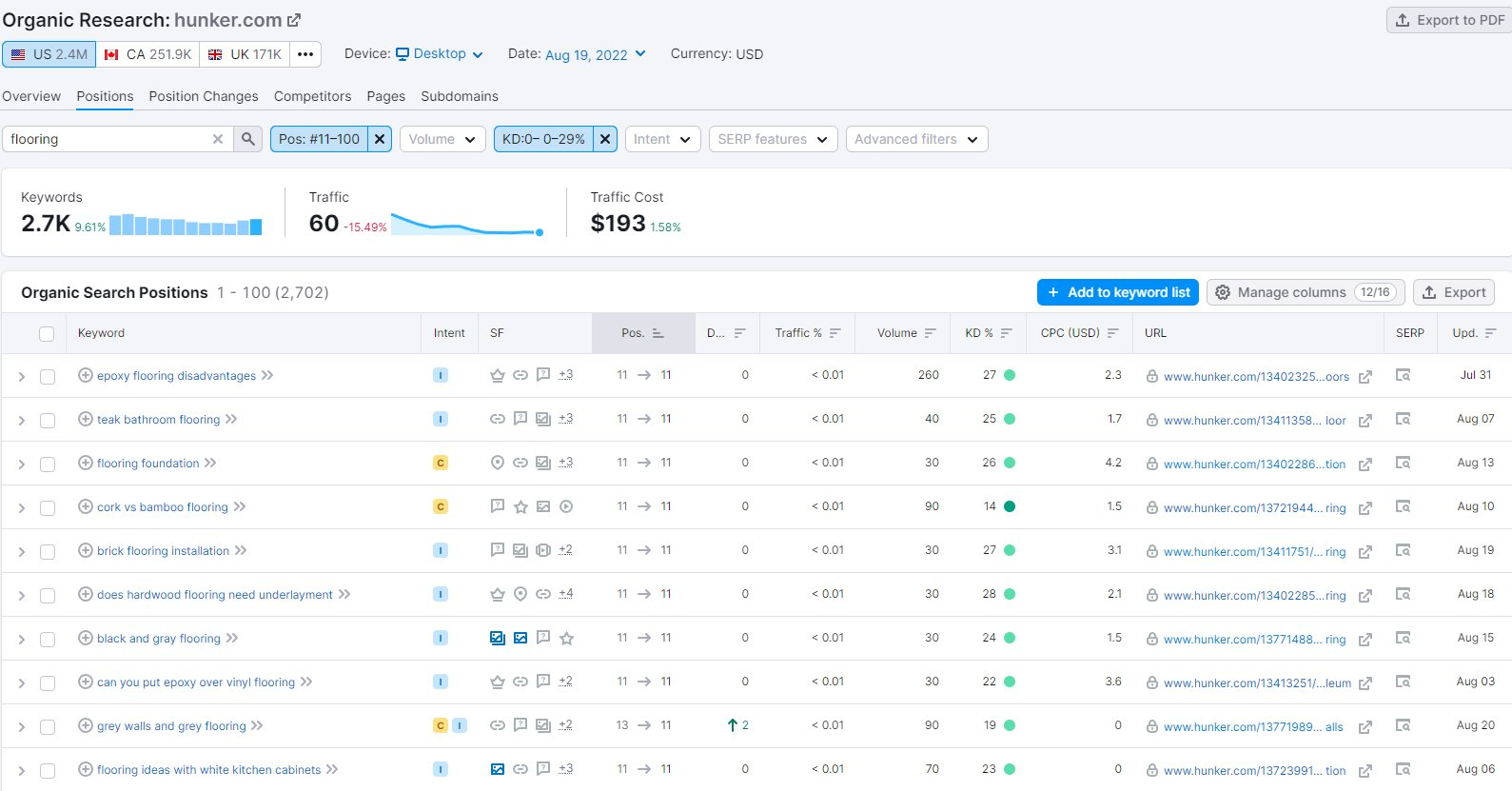
Task: Sort by Pos. column sort icon
Action: [x=658, y=333]
